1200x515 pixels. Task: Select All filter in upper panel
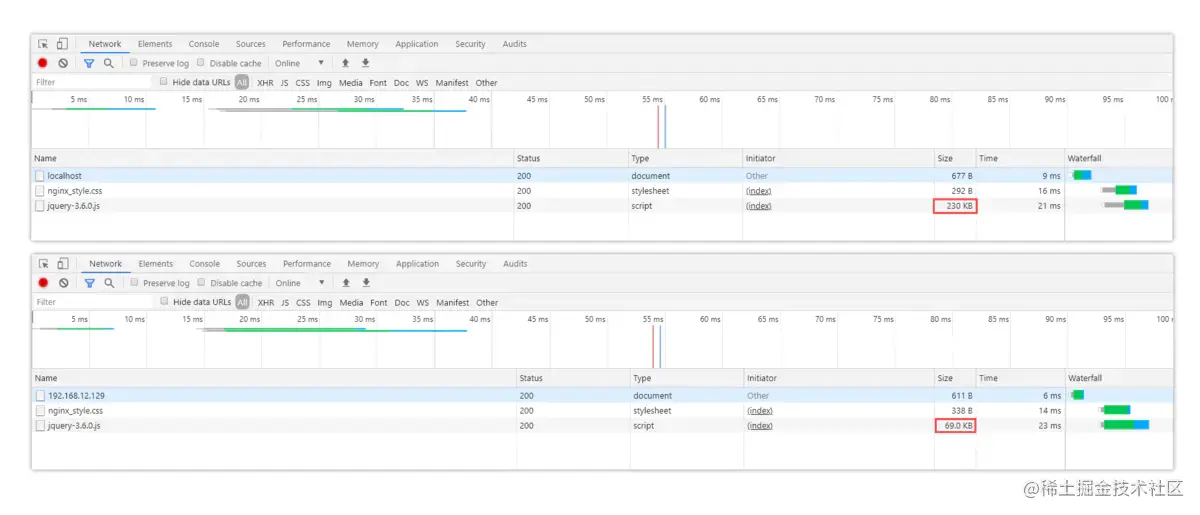point(242,83)
